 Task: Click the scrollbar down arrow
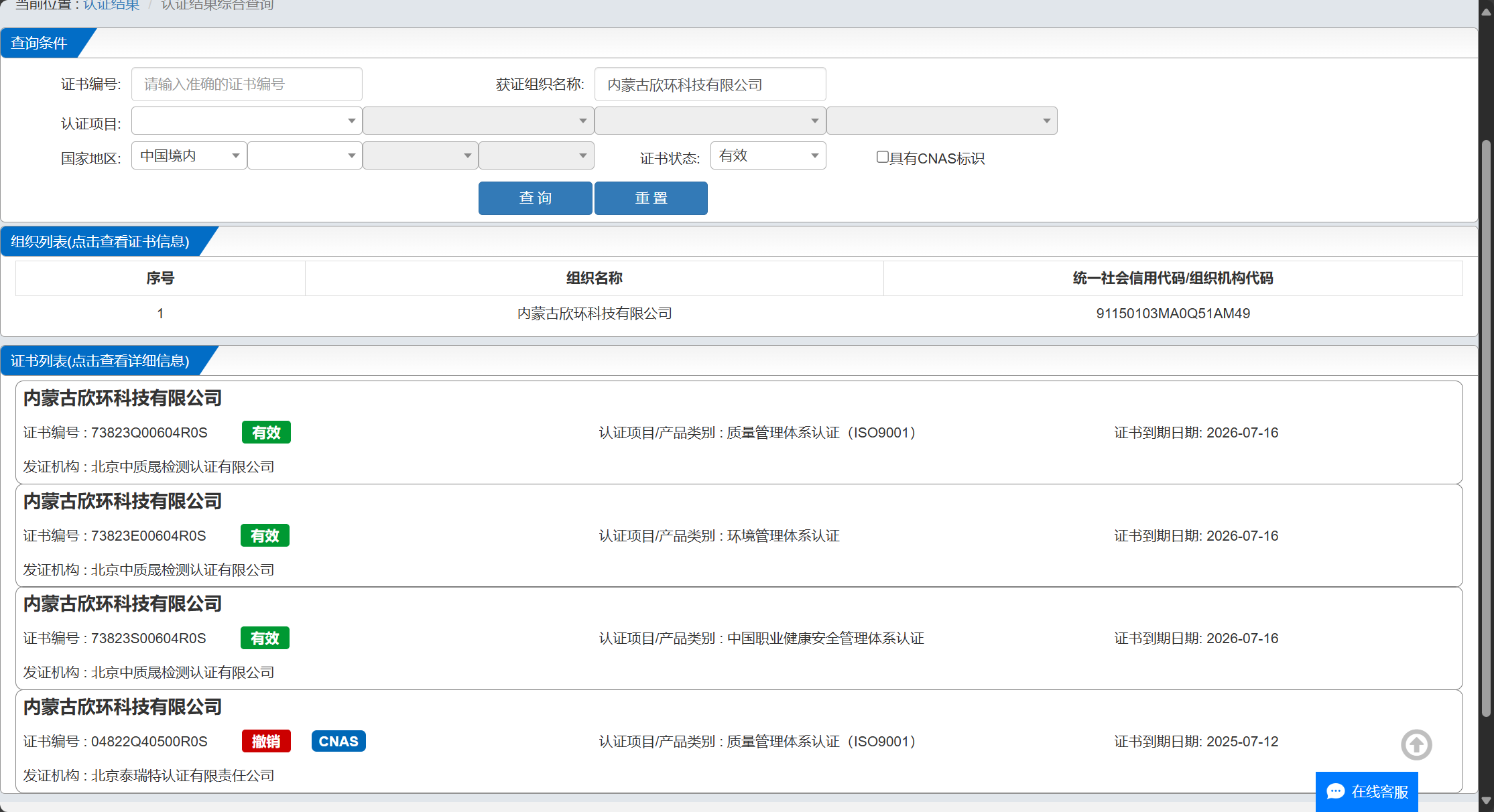click(1486, 801)
